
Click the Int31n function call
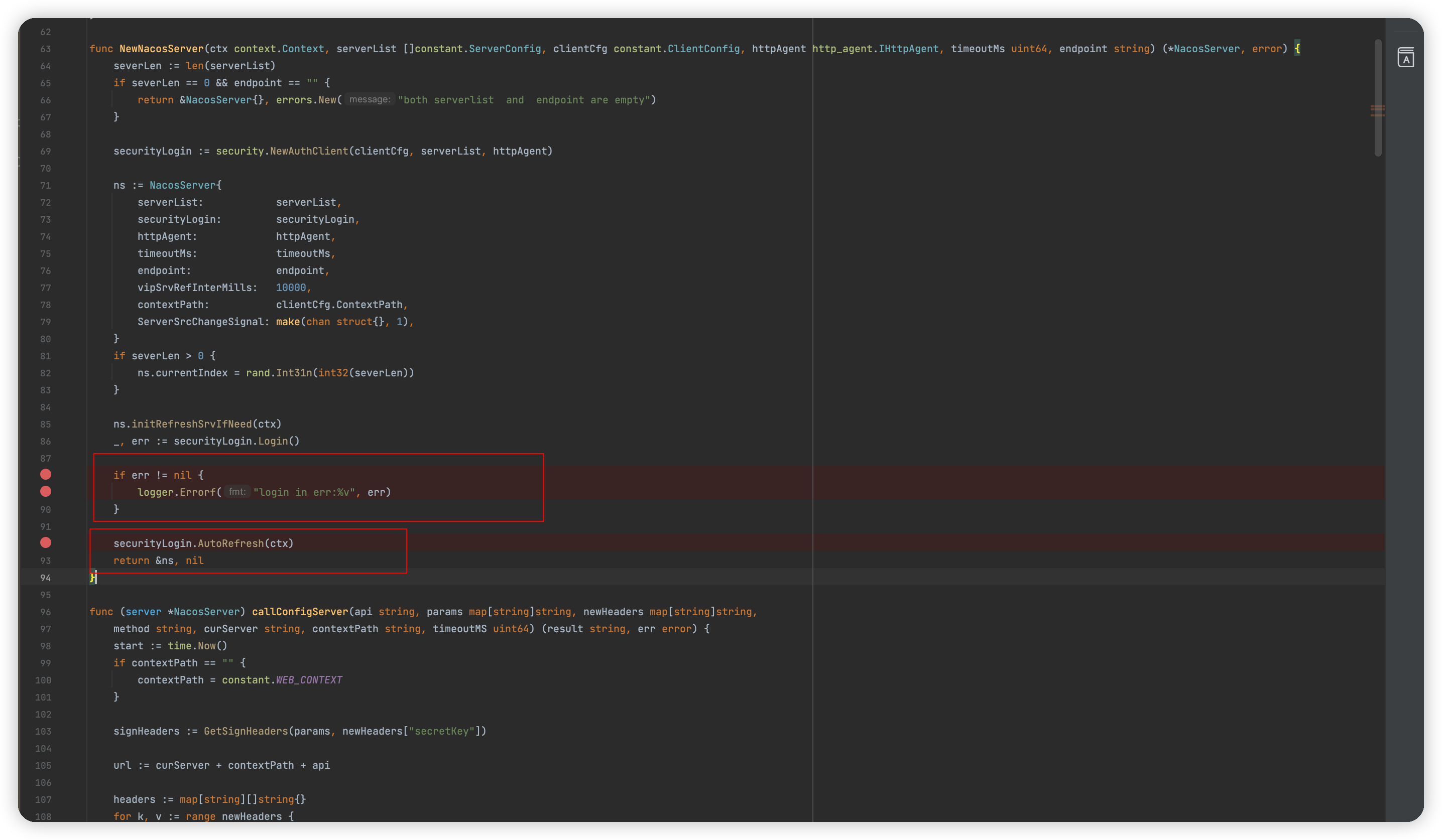[x=294, y=373]
